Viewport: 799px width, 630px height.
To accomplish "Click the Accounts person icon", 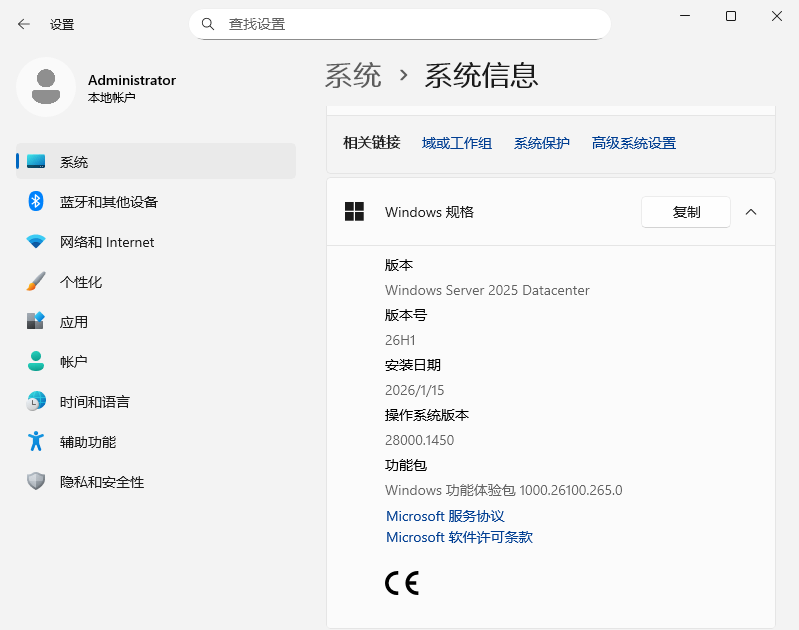I will 36,361.
